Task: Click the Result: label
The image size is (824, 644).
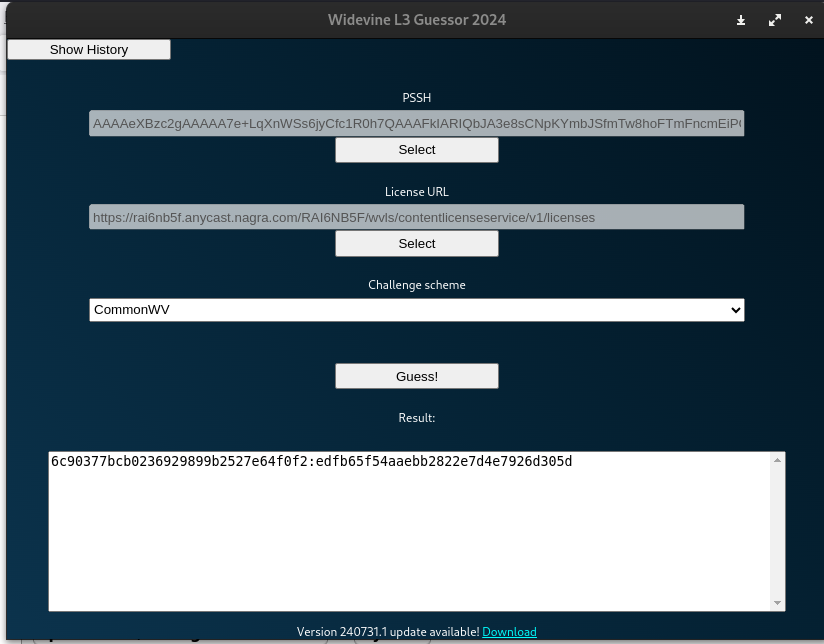Action: [x=417, y=417]
